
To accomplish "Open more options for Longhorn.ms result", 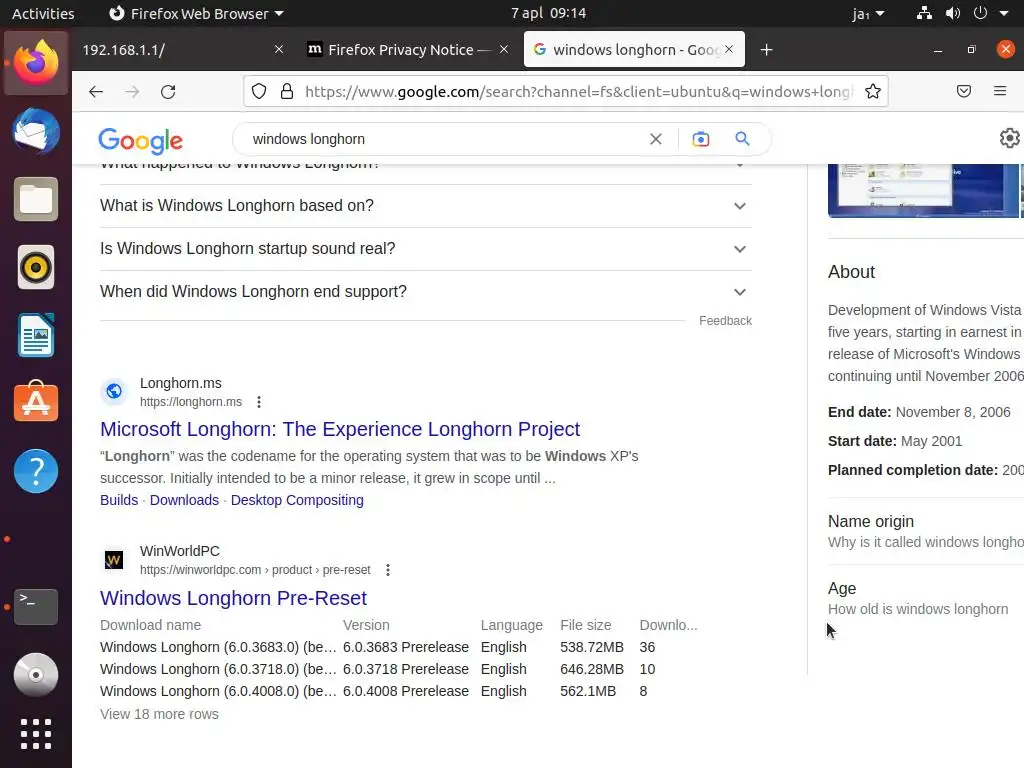I will coord(259,402).
